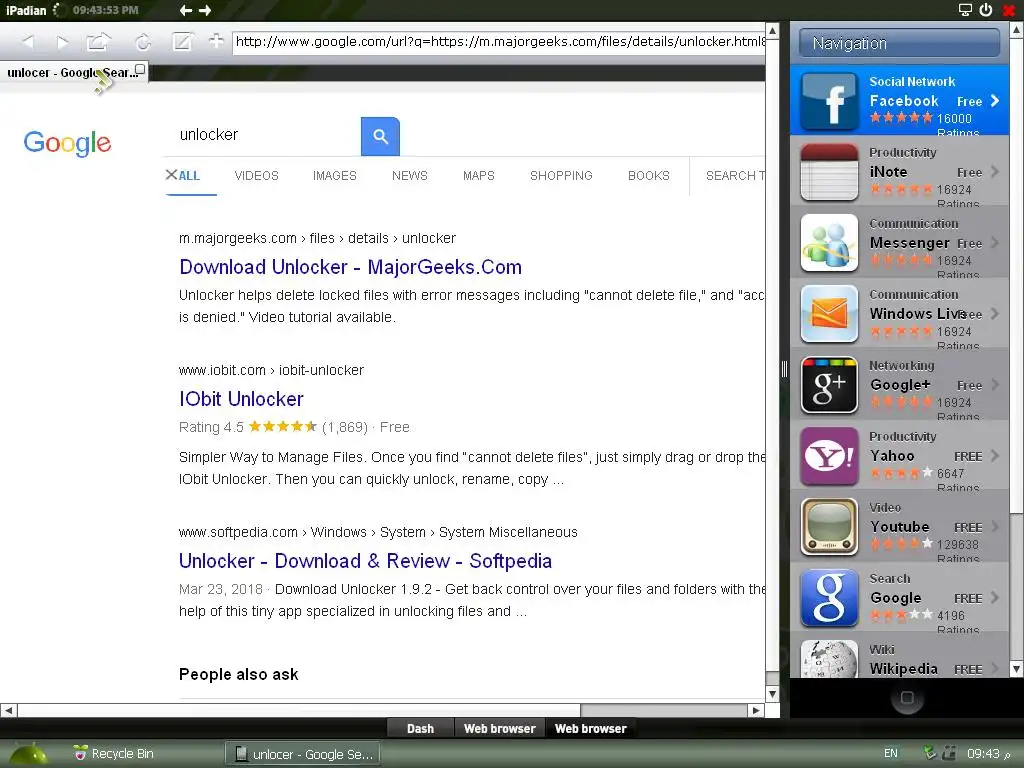Expand Yahoo entry chevron
Screen dimensions: 1024x768
(x=995, y=456)
